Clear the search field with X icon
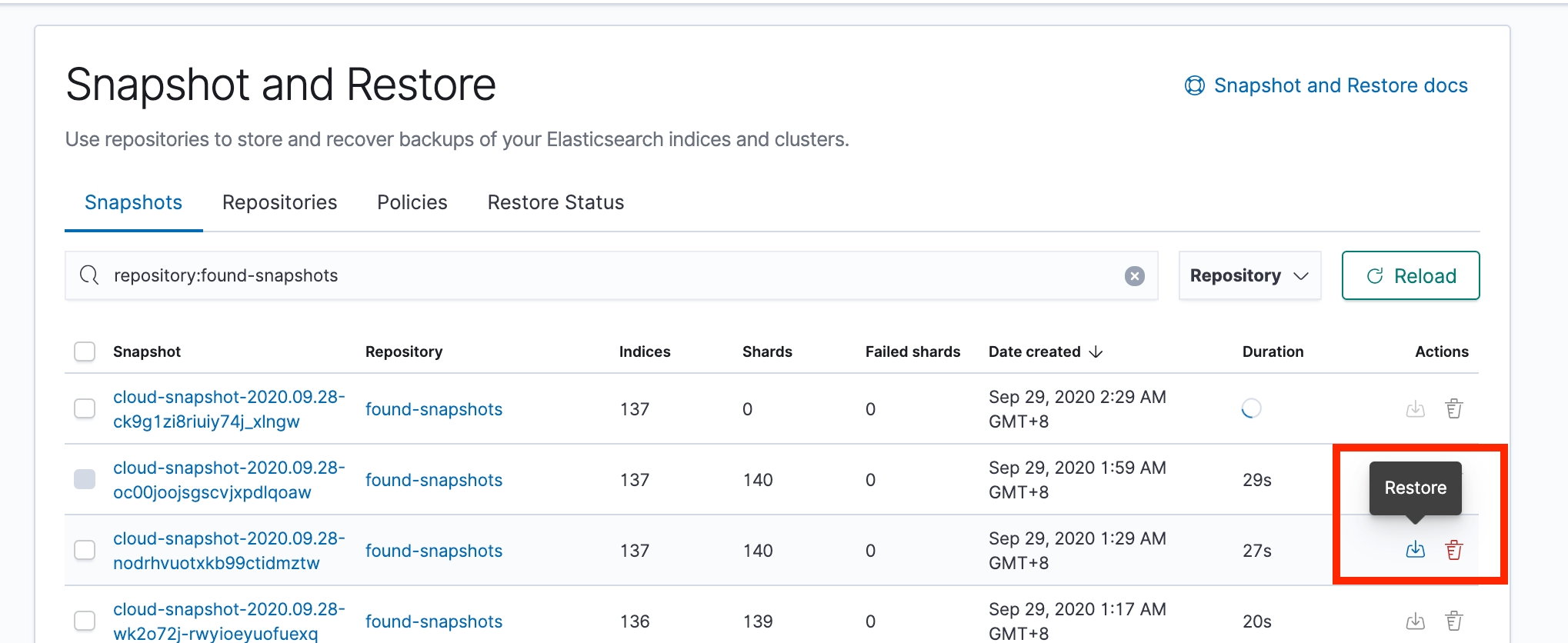 point(1134,276)
